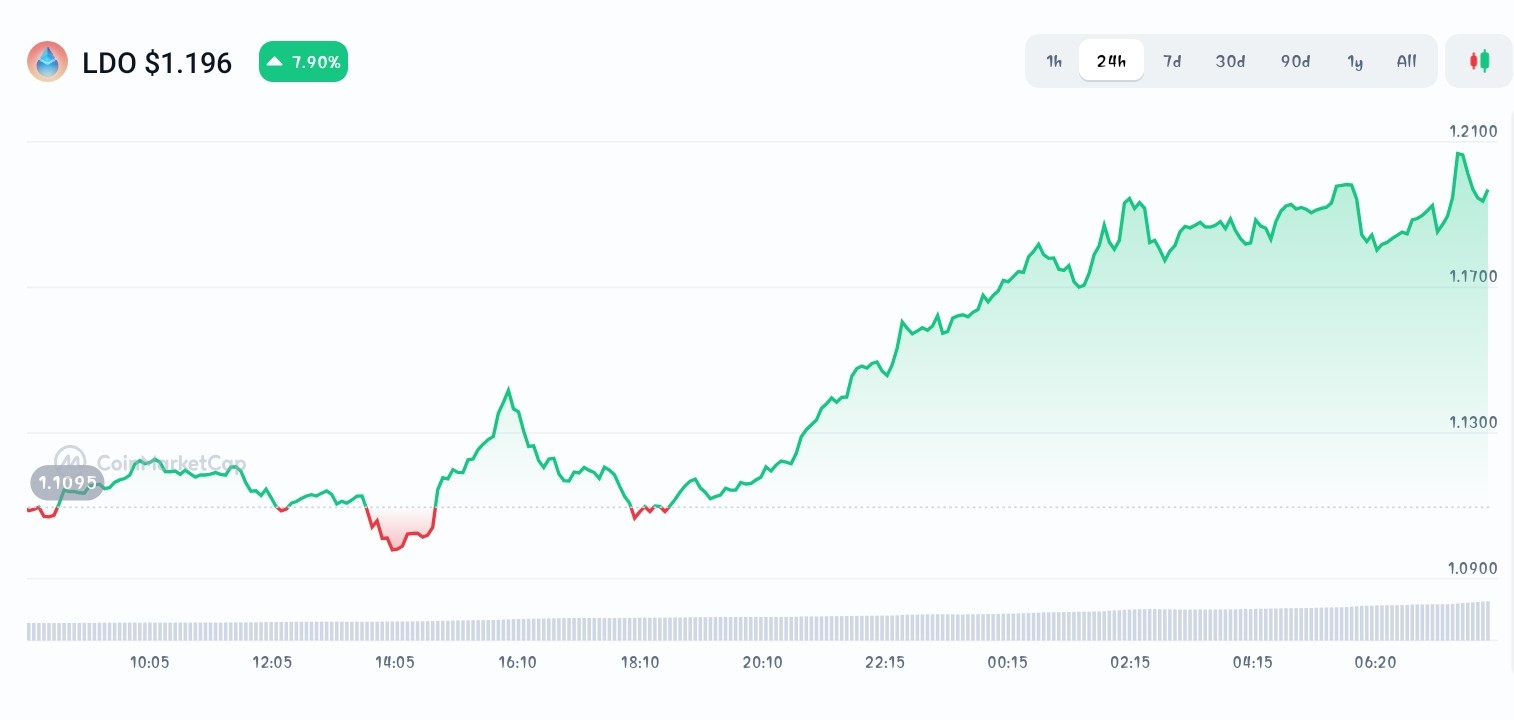Click the 18:10 time axis label

click(640, 662)
